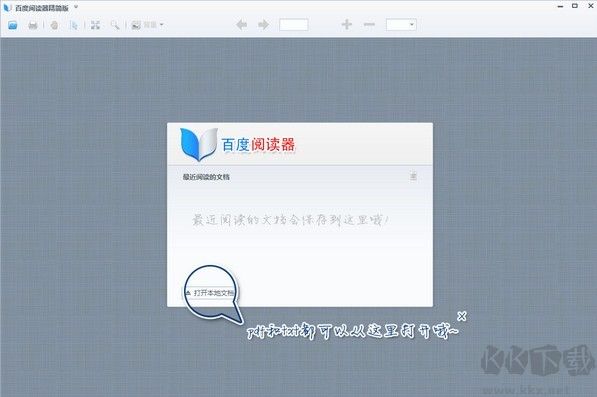
Task: Open the search magnifier tool
Action: (115, 25)
